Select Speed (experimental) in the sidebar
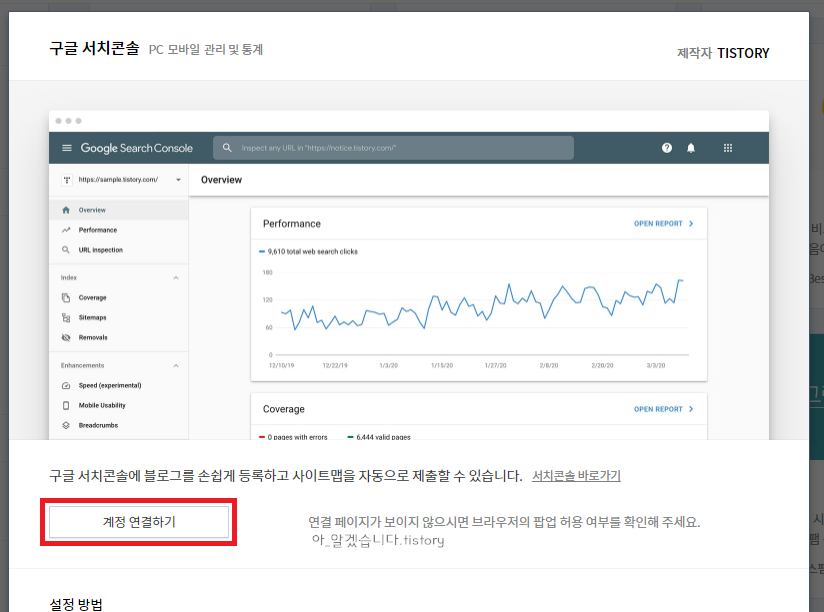This screenshot has height=612, width=824. click(x=119, y=386)
